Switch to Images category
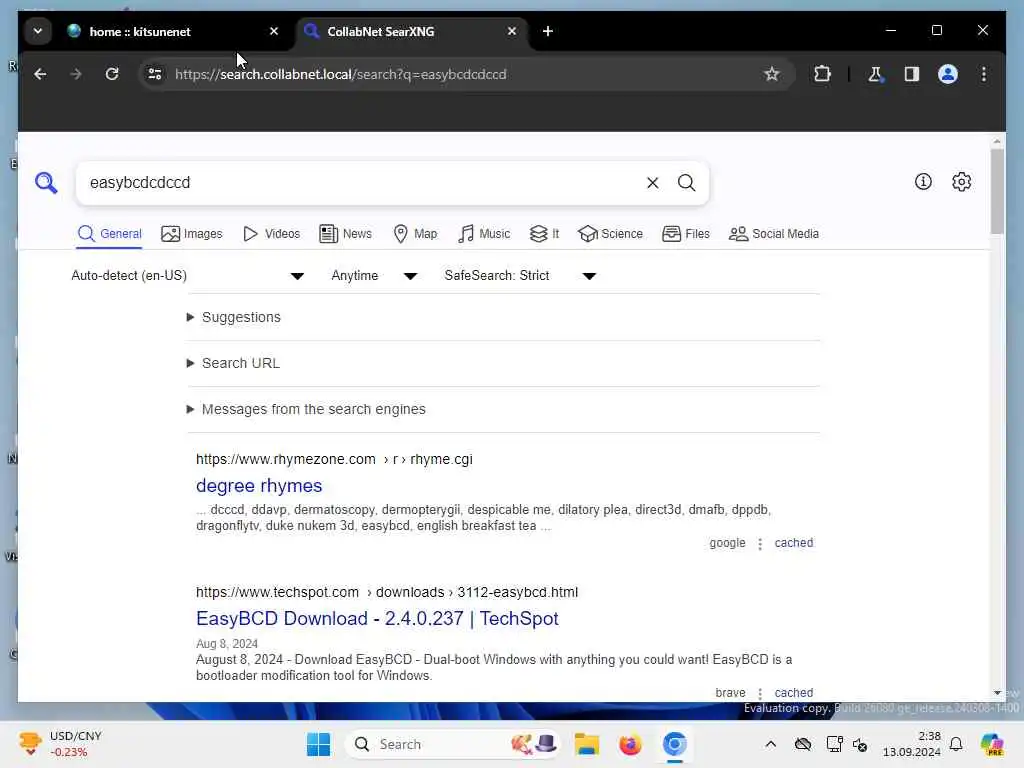 tap(191, 234)
